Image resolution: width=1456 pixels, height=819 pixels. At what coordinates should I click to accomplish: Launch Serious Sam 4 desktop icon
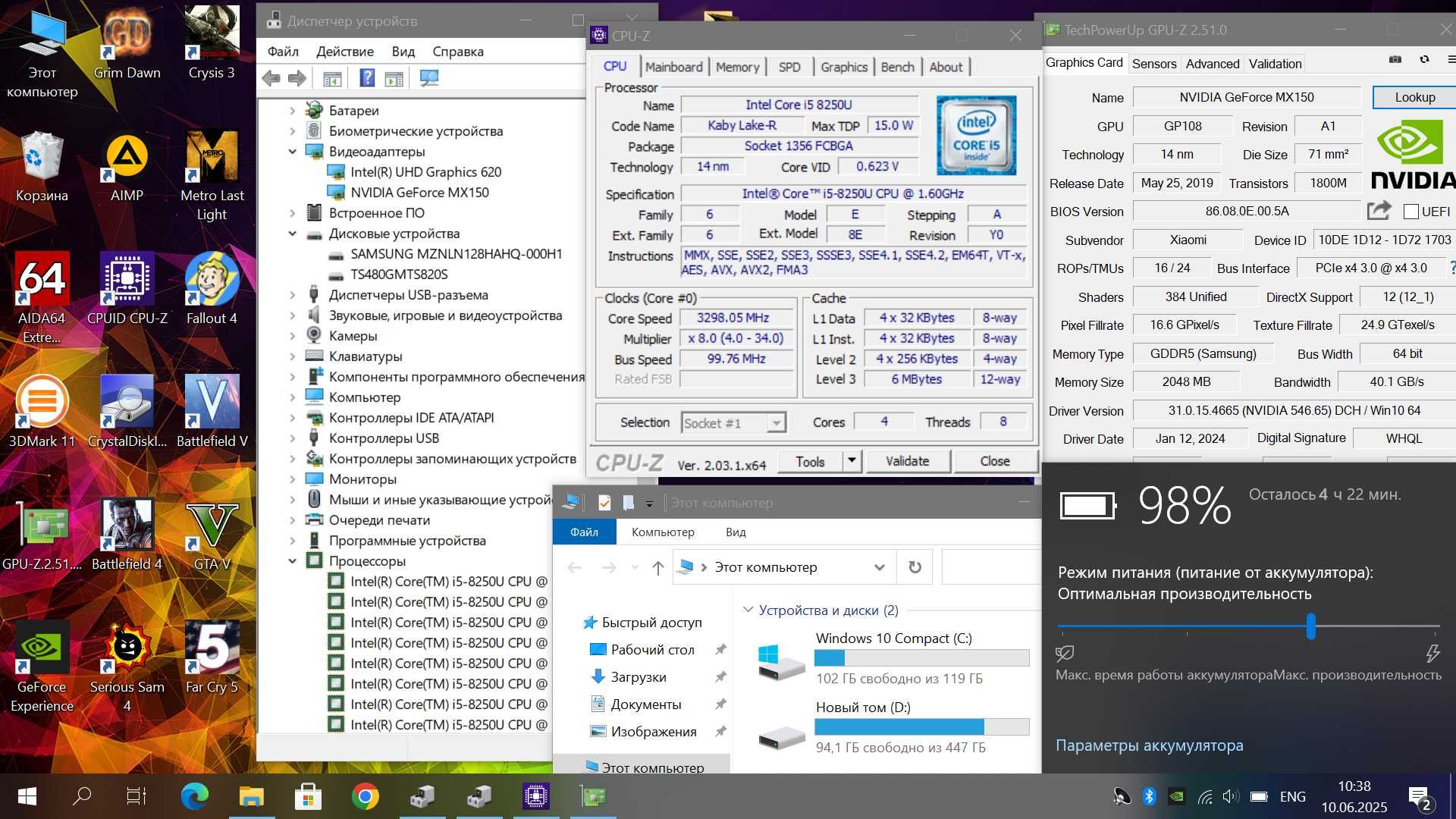[127, 667]
